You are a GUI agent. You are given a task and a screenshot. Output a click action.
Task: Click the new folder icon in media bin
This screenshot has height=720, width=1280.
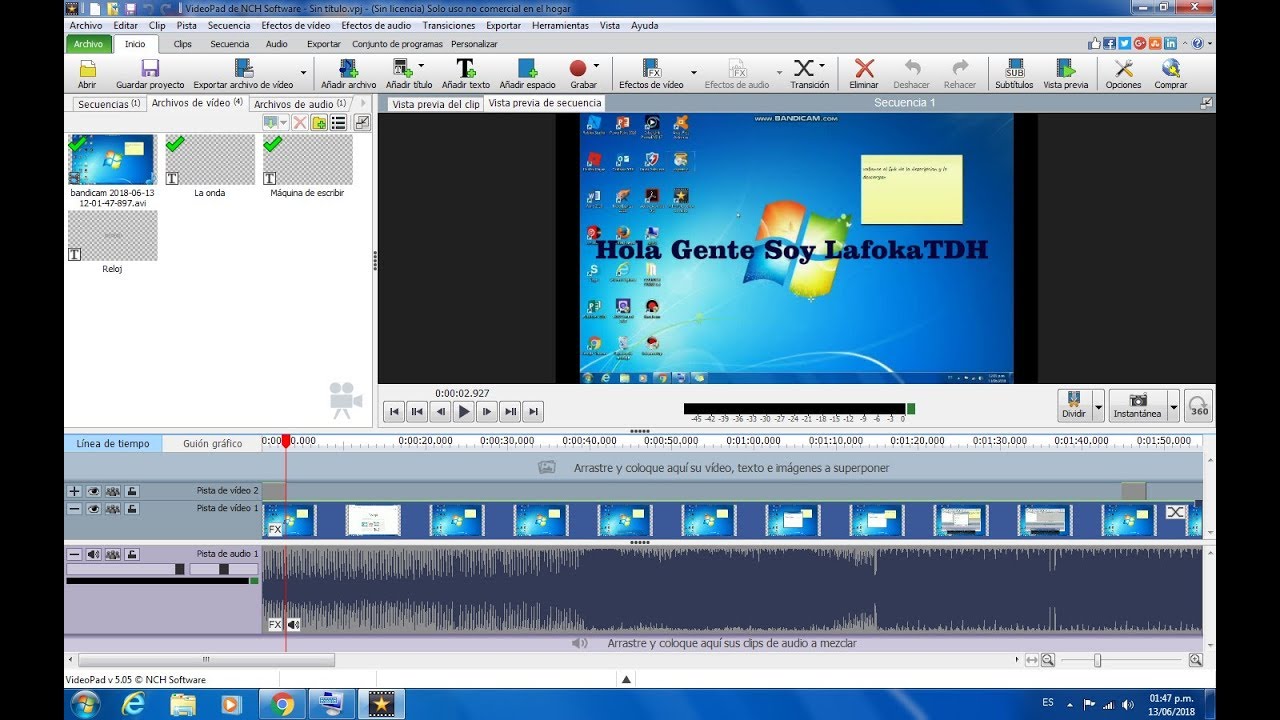(x=319, y=122)
